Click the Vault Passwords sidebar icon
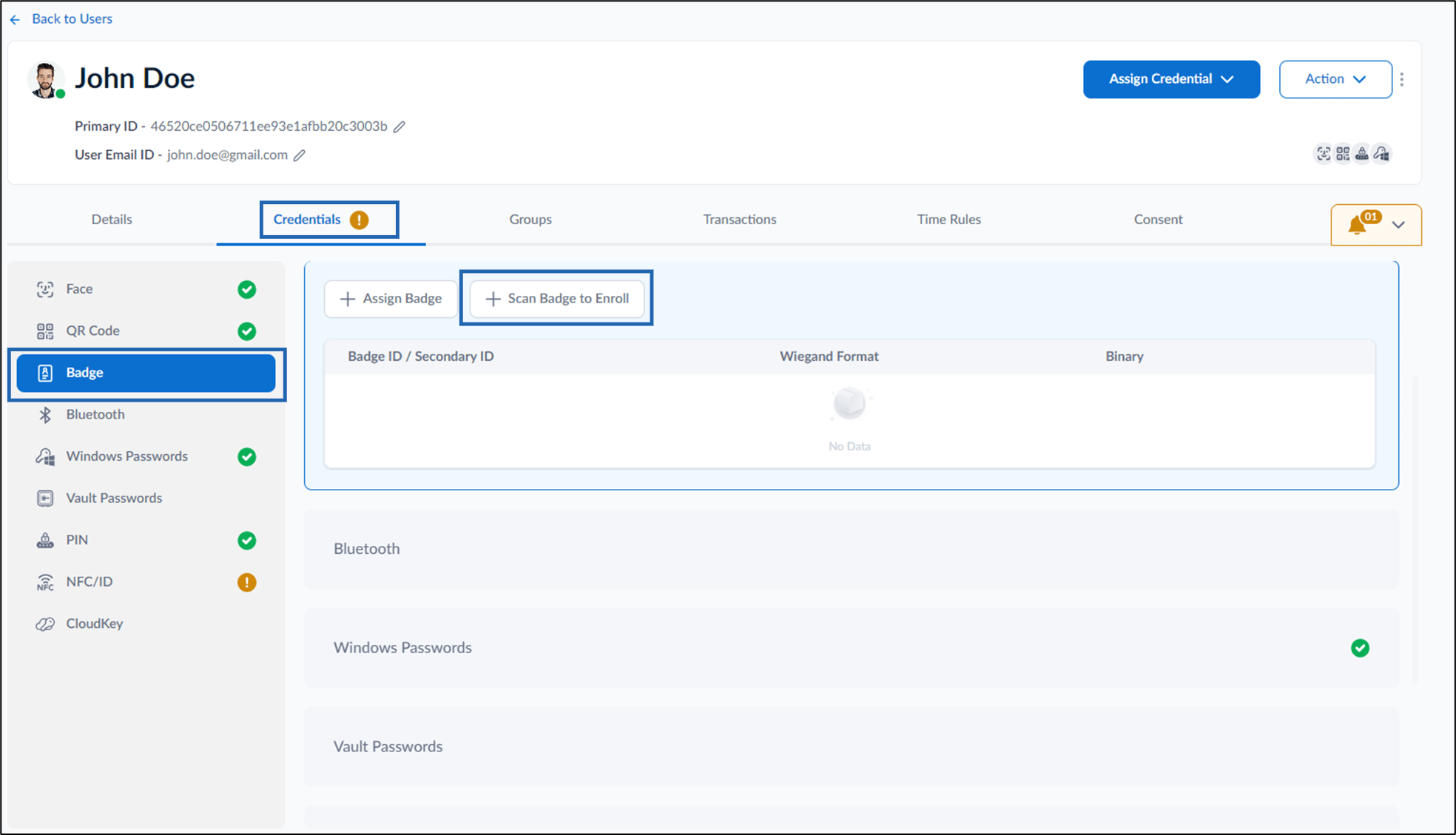 click(x=45, y=498)
